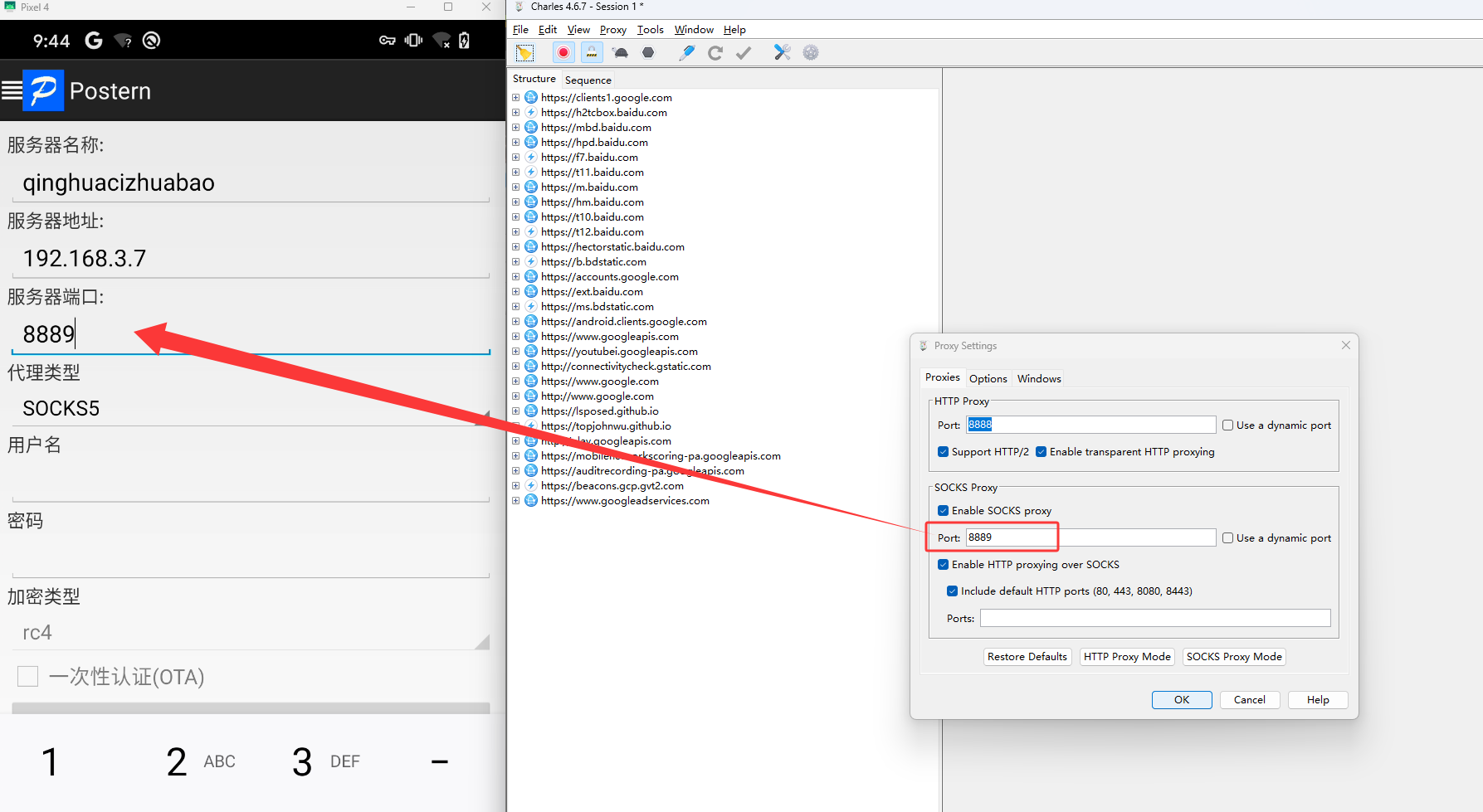Click the HTTP Proxy Port field showing 8888
This screenshot has height=812, width=1483.
pos(1091,425)
